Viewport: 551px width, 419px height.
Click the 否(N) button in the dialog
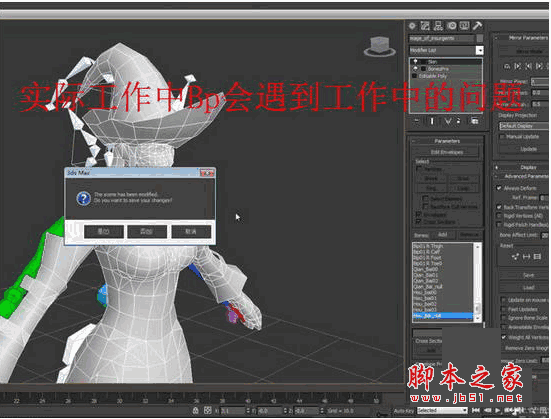(x=147, y=232)
